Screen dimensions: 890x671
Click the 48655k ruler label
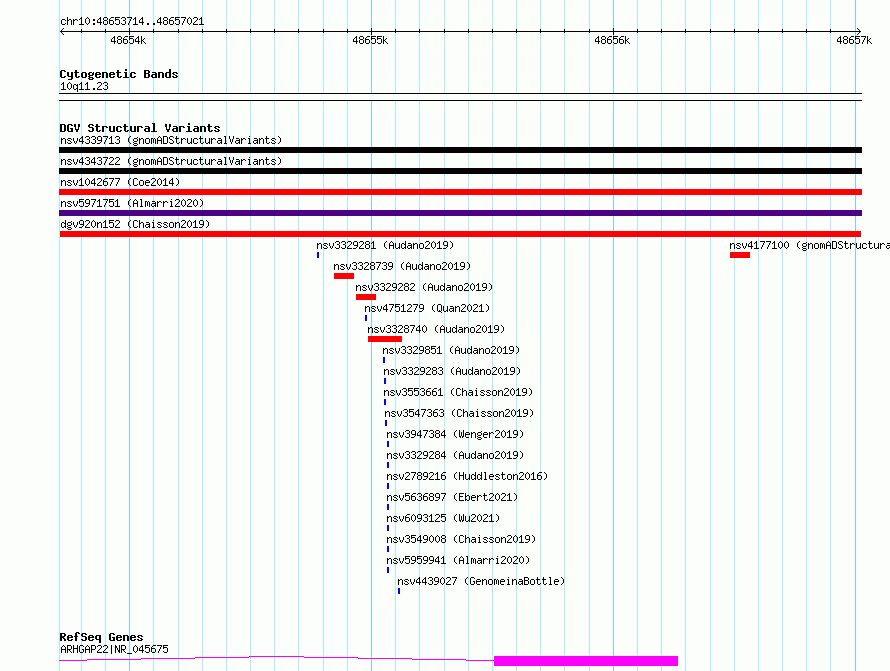370,40
